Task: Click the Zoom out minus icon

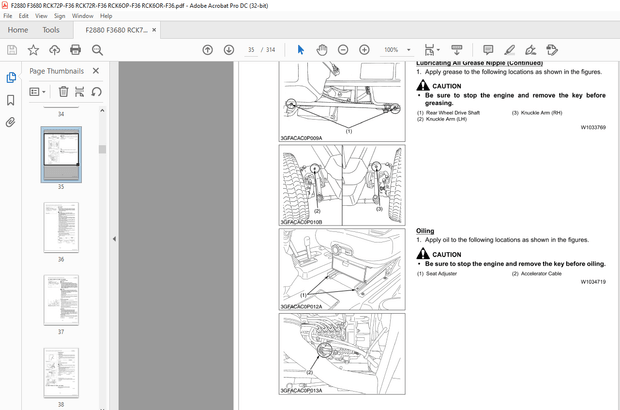Action: point(344,49)
